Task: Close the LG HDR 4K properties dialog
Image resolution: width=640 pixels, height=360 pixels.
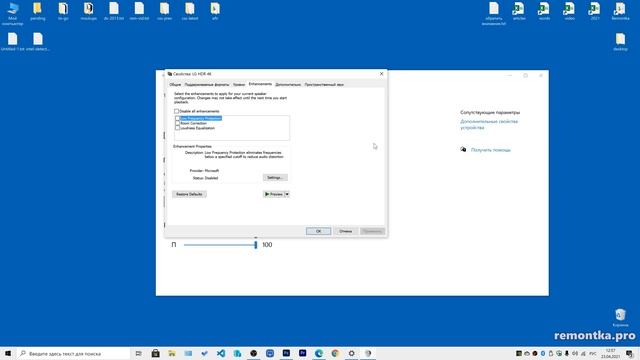Action: (382, 74)
